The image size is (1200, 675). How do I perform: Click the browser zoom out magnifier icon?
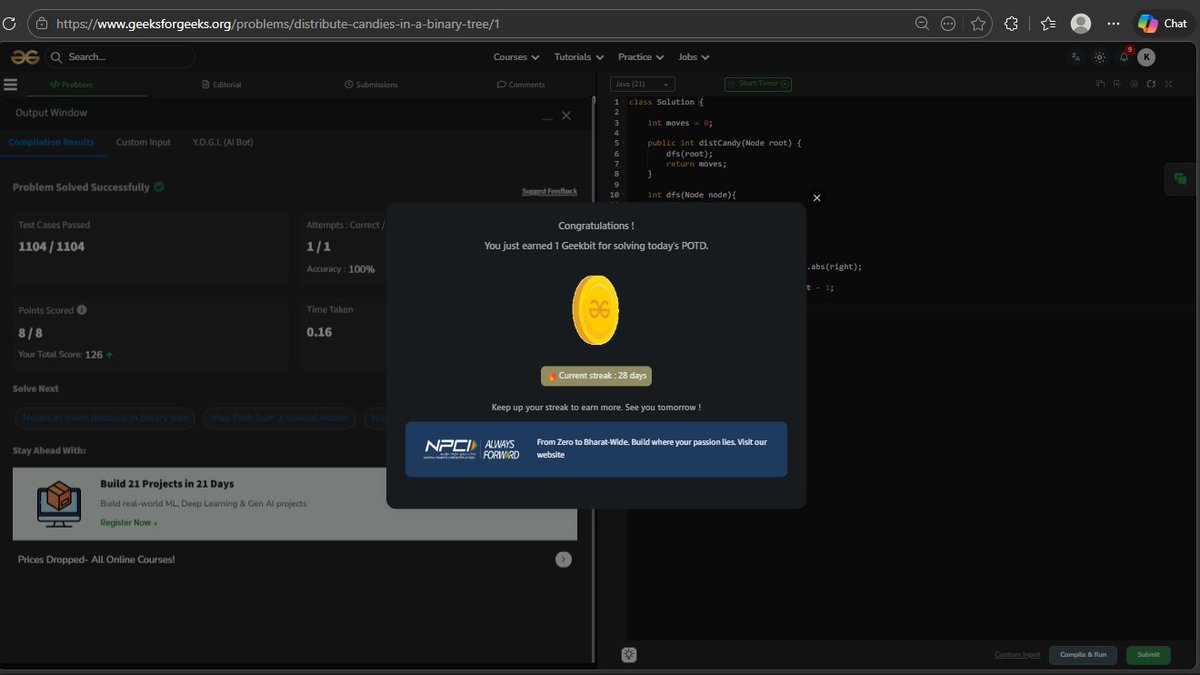click(922, 23)
